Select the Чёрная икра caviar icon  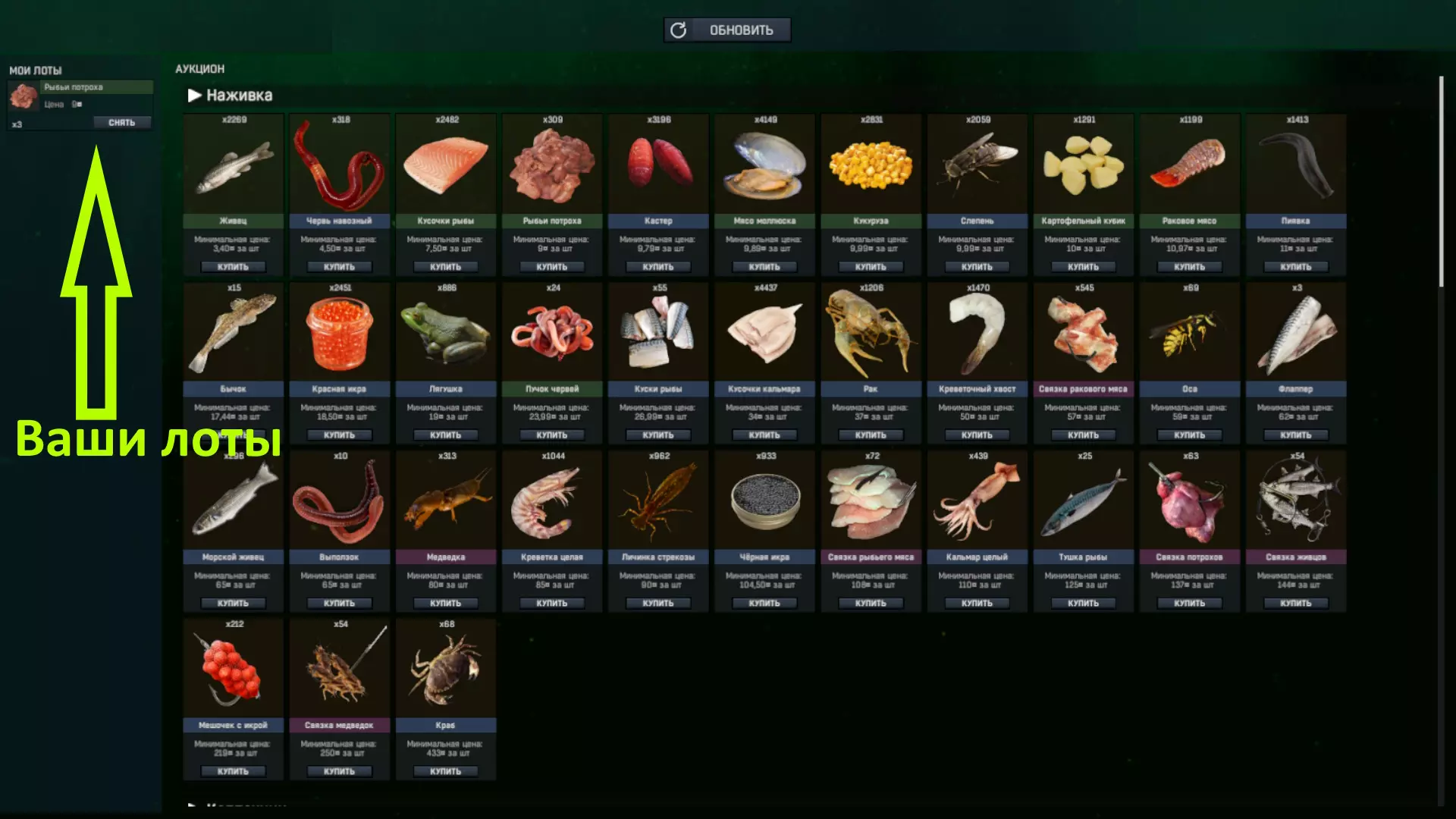(765, 502)
